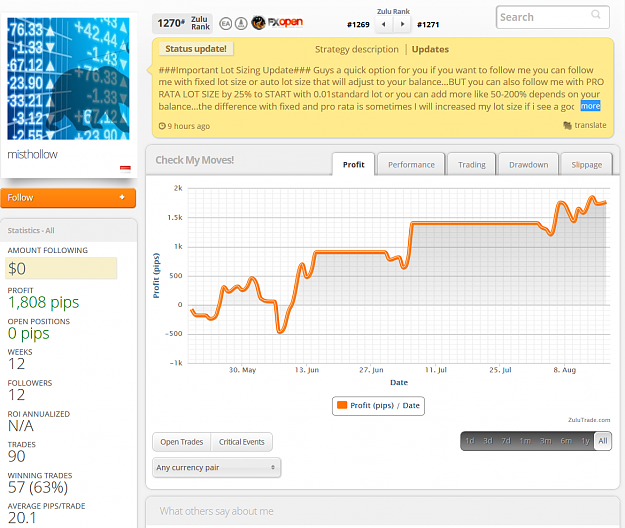Click the plus icon on Follow button

(122, 197)
